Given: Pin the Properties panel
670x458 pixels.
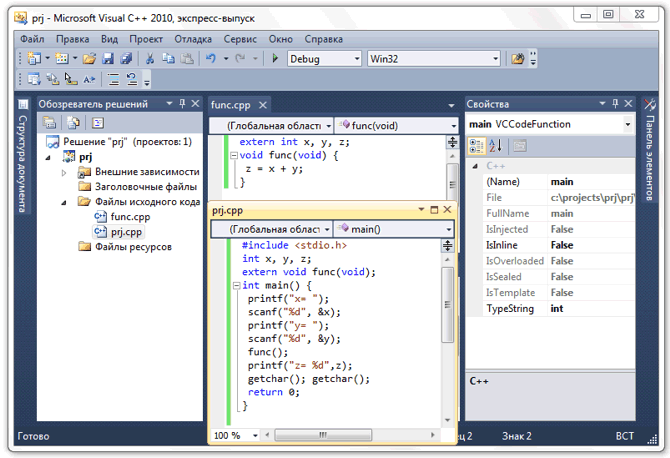Looking at the screenshot, I should click(x=615, y=103).
